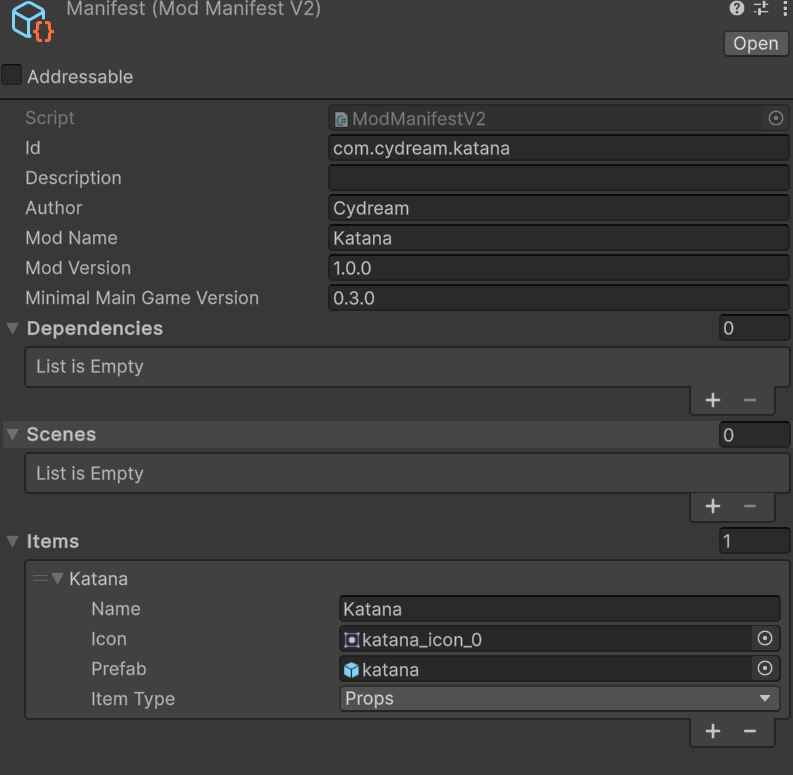Add a new Scenes entry

point(713,506)
